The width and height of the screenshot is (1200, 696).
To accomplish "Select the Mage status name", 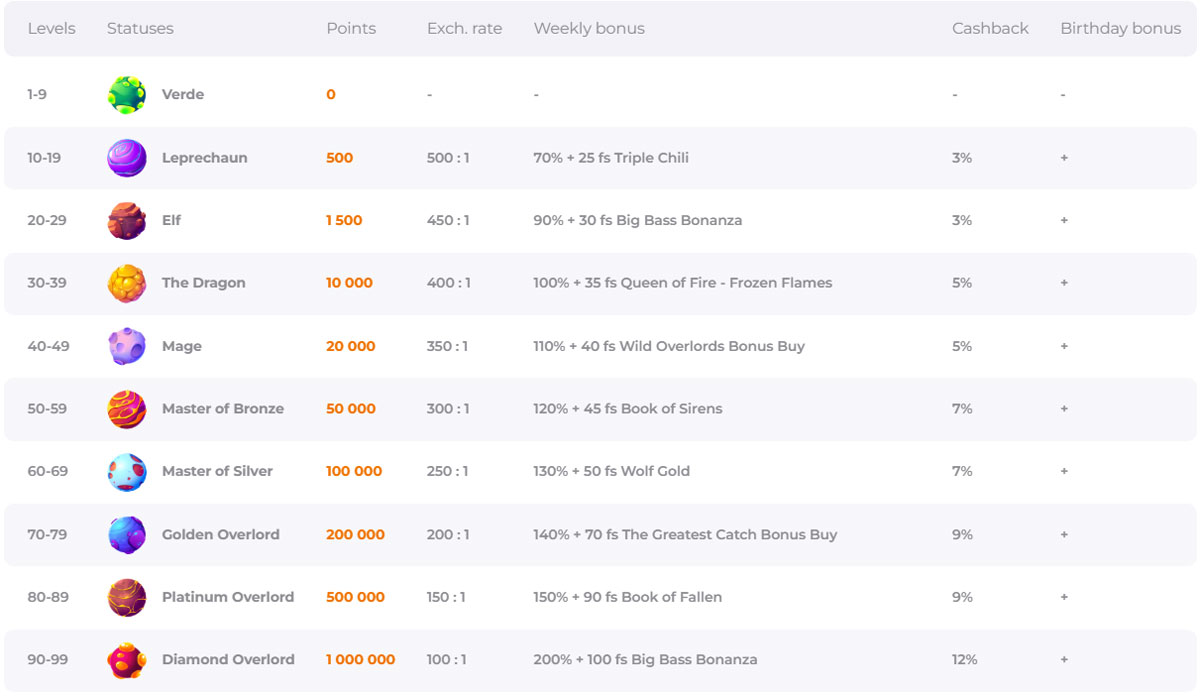I will 182,346.
